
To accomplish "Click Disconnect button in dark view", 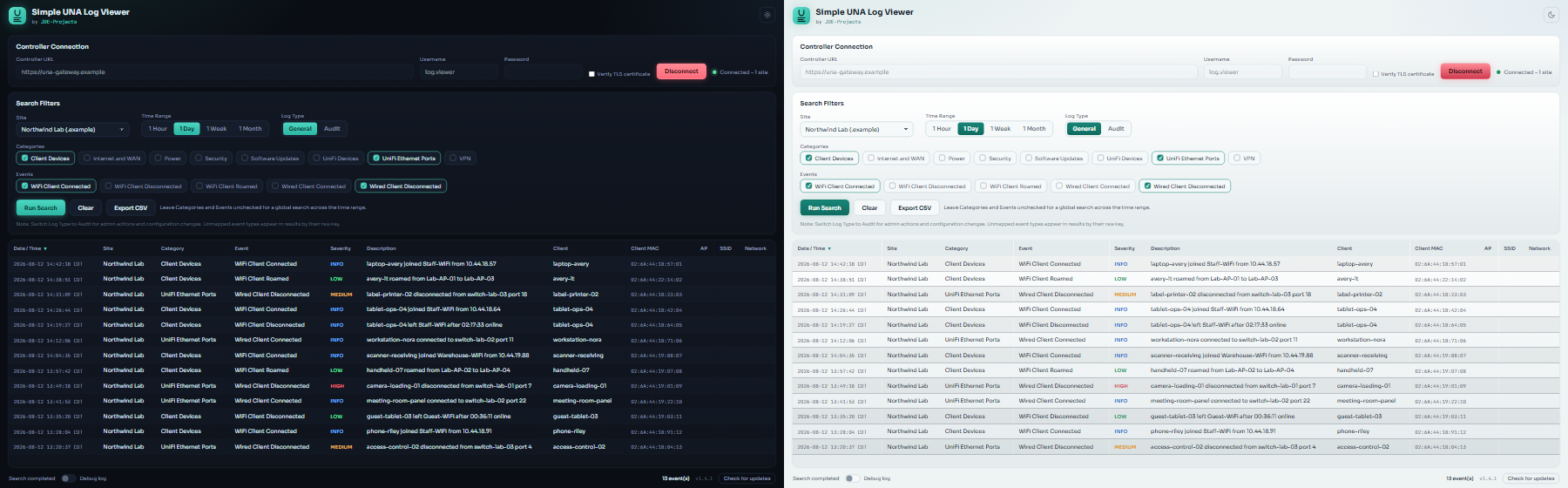I will 681,71.
